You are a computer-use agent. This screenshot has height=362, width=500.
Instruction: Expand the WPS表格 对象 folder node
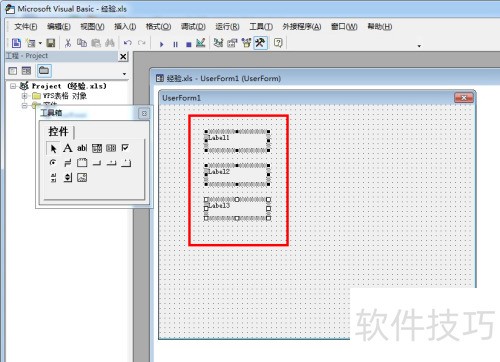tap(24, 96)
